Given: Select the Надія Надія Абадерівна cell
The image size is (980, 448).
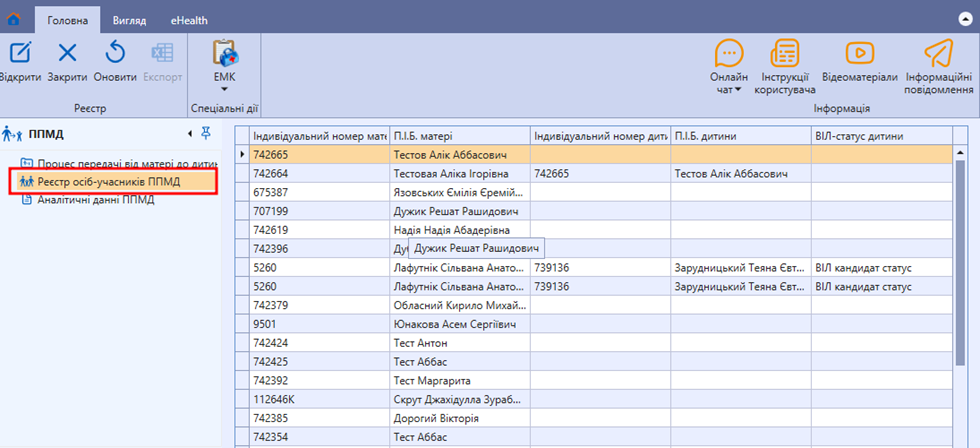Looking at the screenshot, I should (x=459, y=230).
